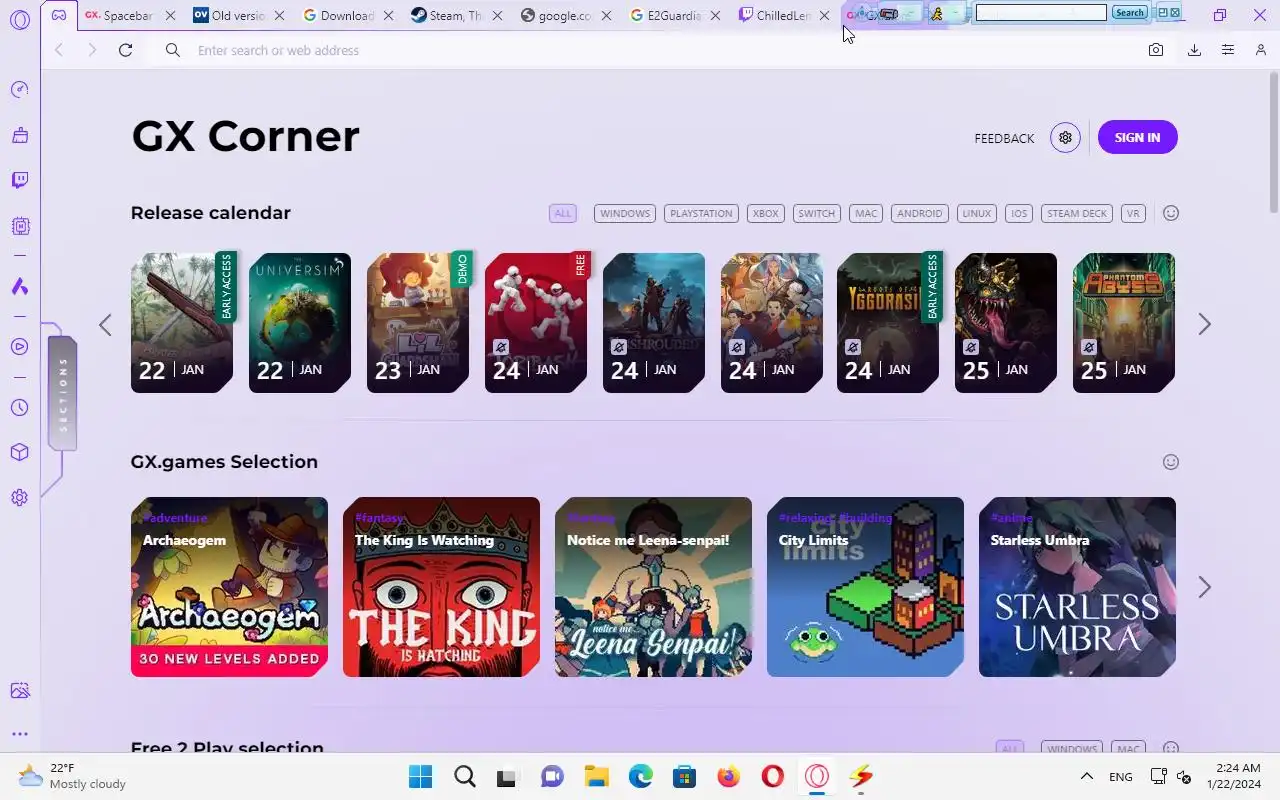Click the FEEDBACK link

coord(1004,138)
